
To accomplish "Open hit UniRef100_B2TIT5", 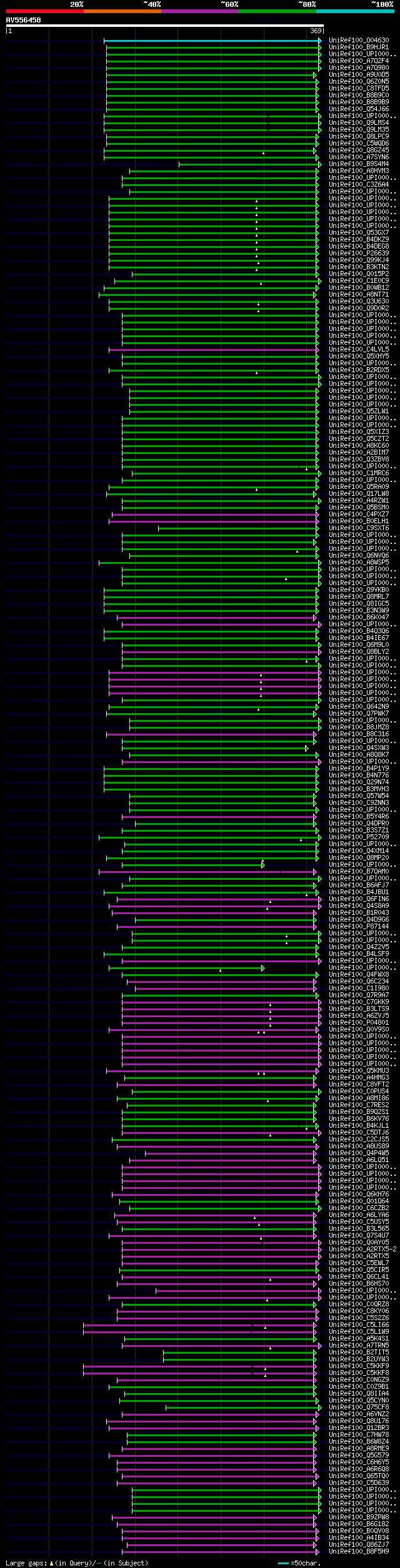I will tap(359, 1353).
